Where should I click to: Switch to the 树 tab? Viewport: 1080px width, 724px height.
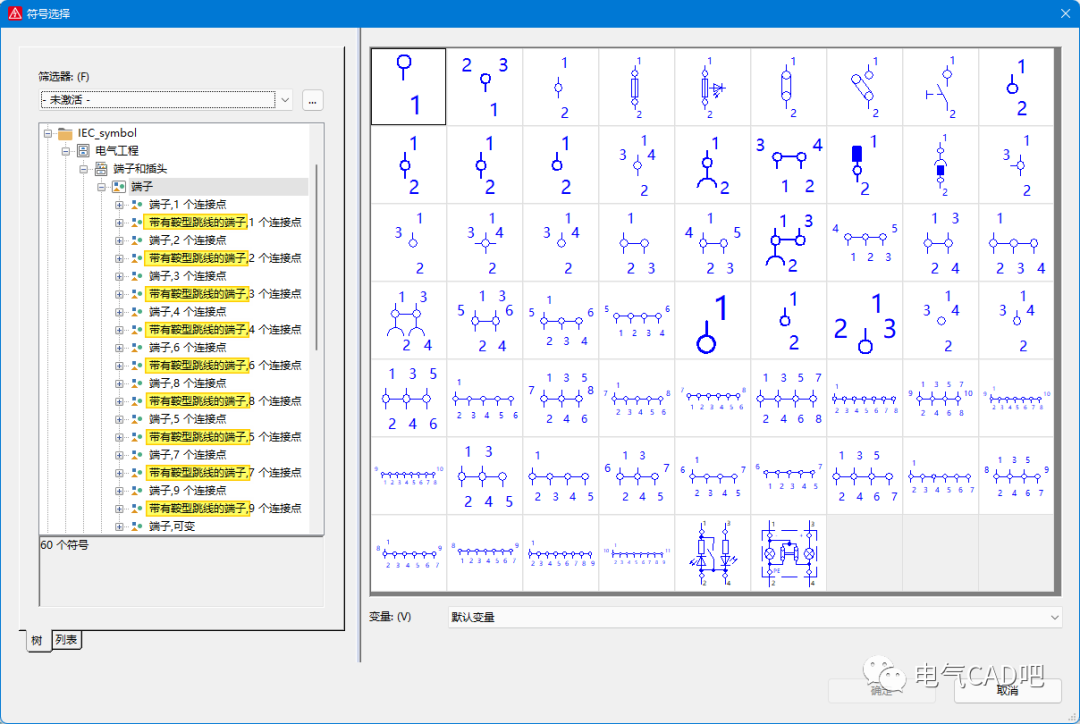coord(37,641)
